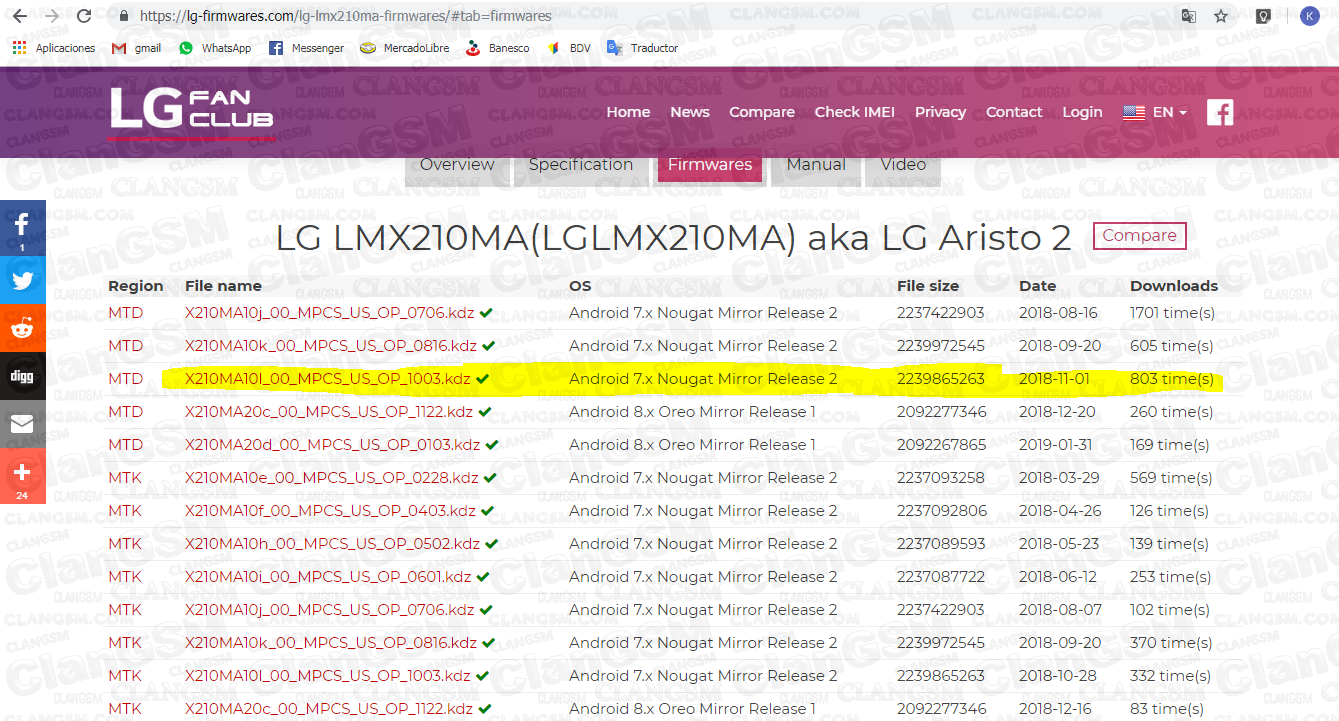Open X210MA20d_00_MPCS_US_OP_0103.kdz link

[x=332, y=445]
